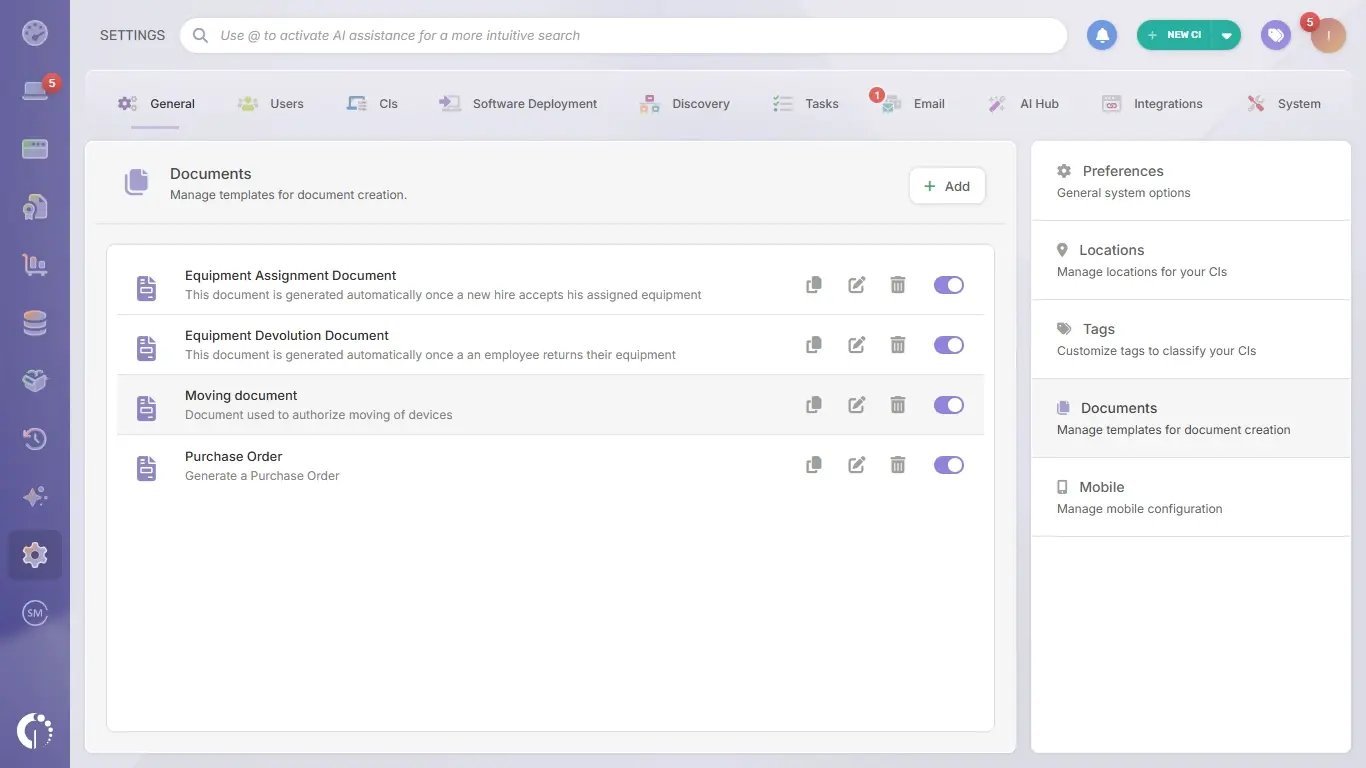Select the Purchase Order title

pyautogui.click(x=234, y=456)
